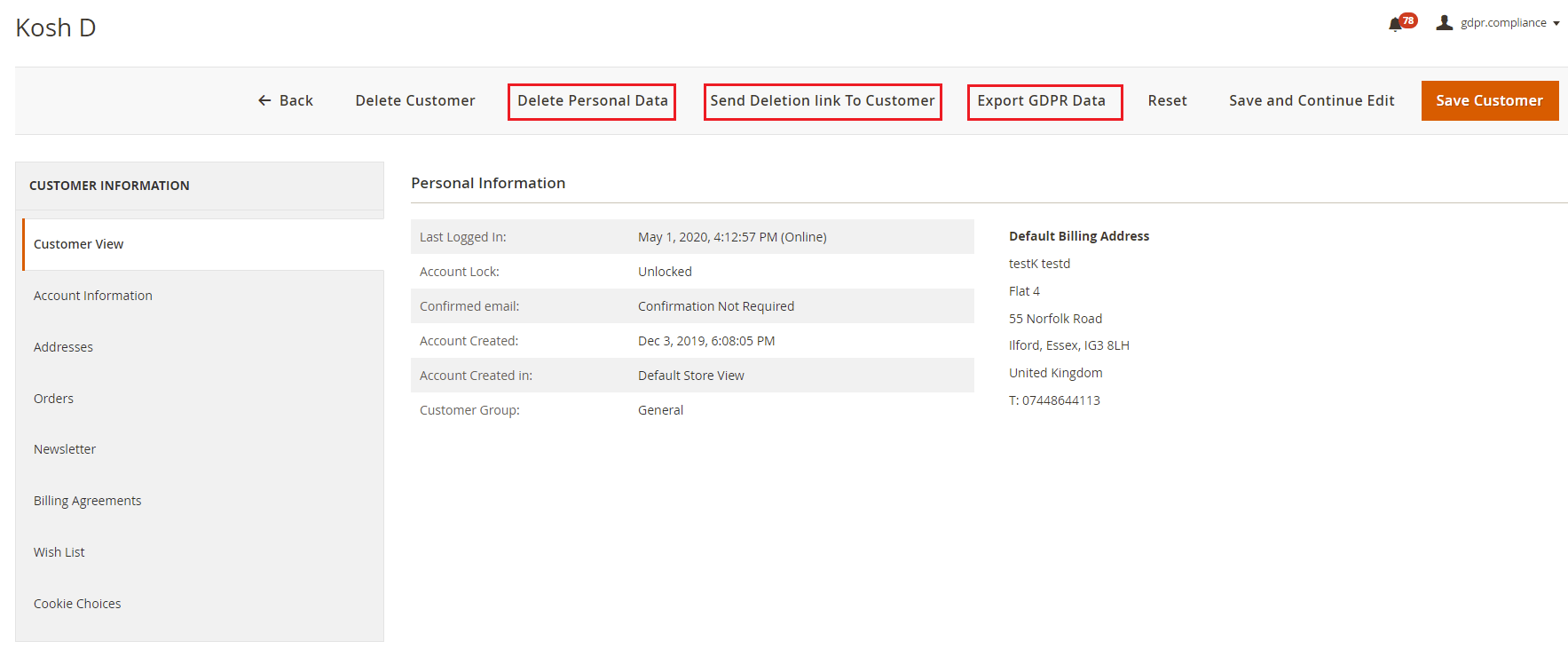Expand the gdpr.compliance account dropdown
Screen dimensions: 1568x657
tap(1509, 23)
